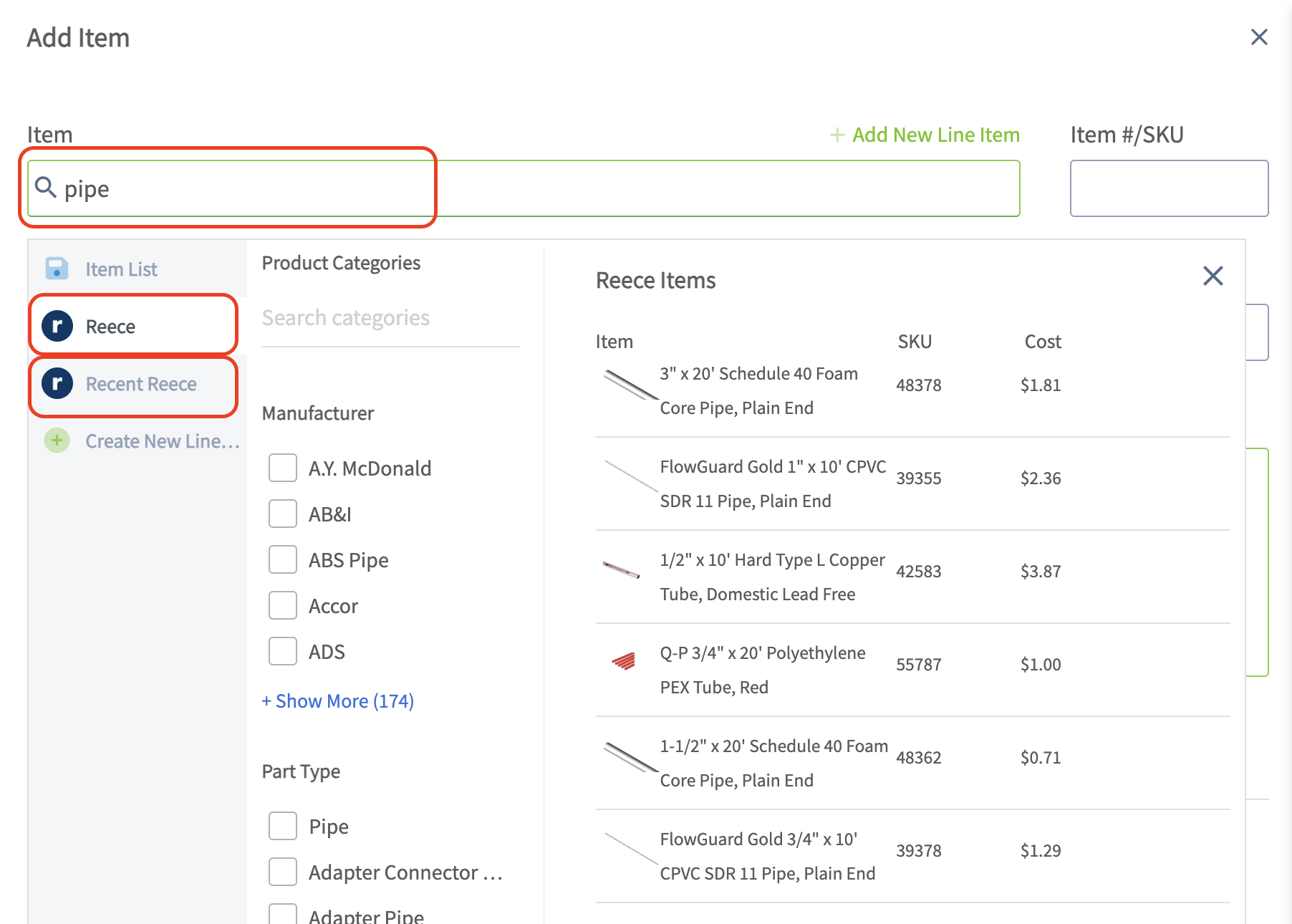Viewport: 1292px width, 924px height.
Task: Open thumbnail of Q-P 3/4" Polyethylene PEX Tube
Action: pos(624,661)
